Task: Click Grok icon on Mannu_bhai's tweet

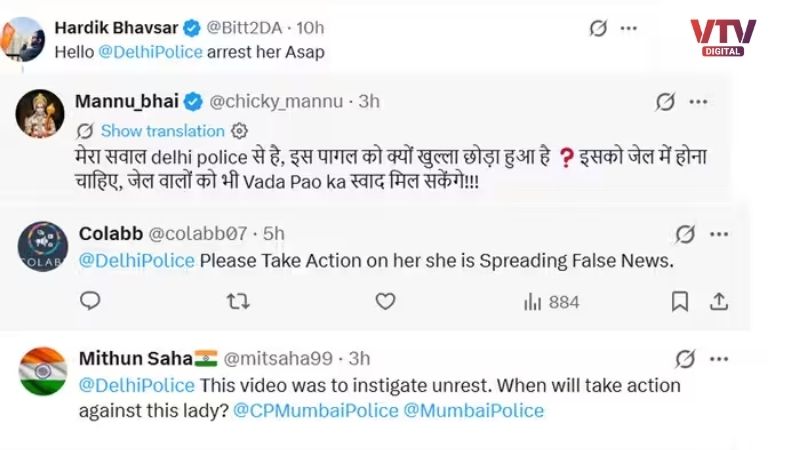Action: click(665, 102)
